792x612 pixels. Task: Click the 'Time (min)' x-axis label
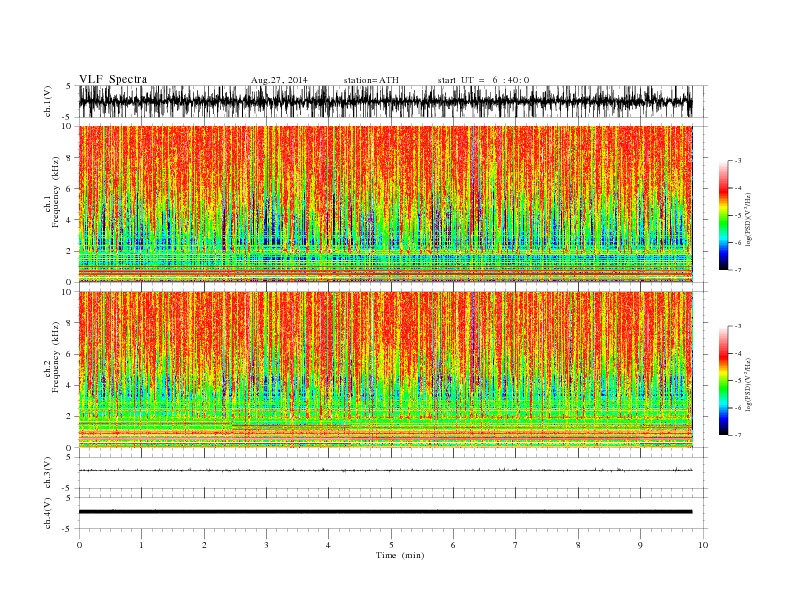(x=400, y=555)
